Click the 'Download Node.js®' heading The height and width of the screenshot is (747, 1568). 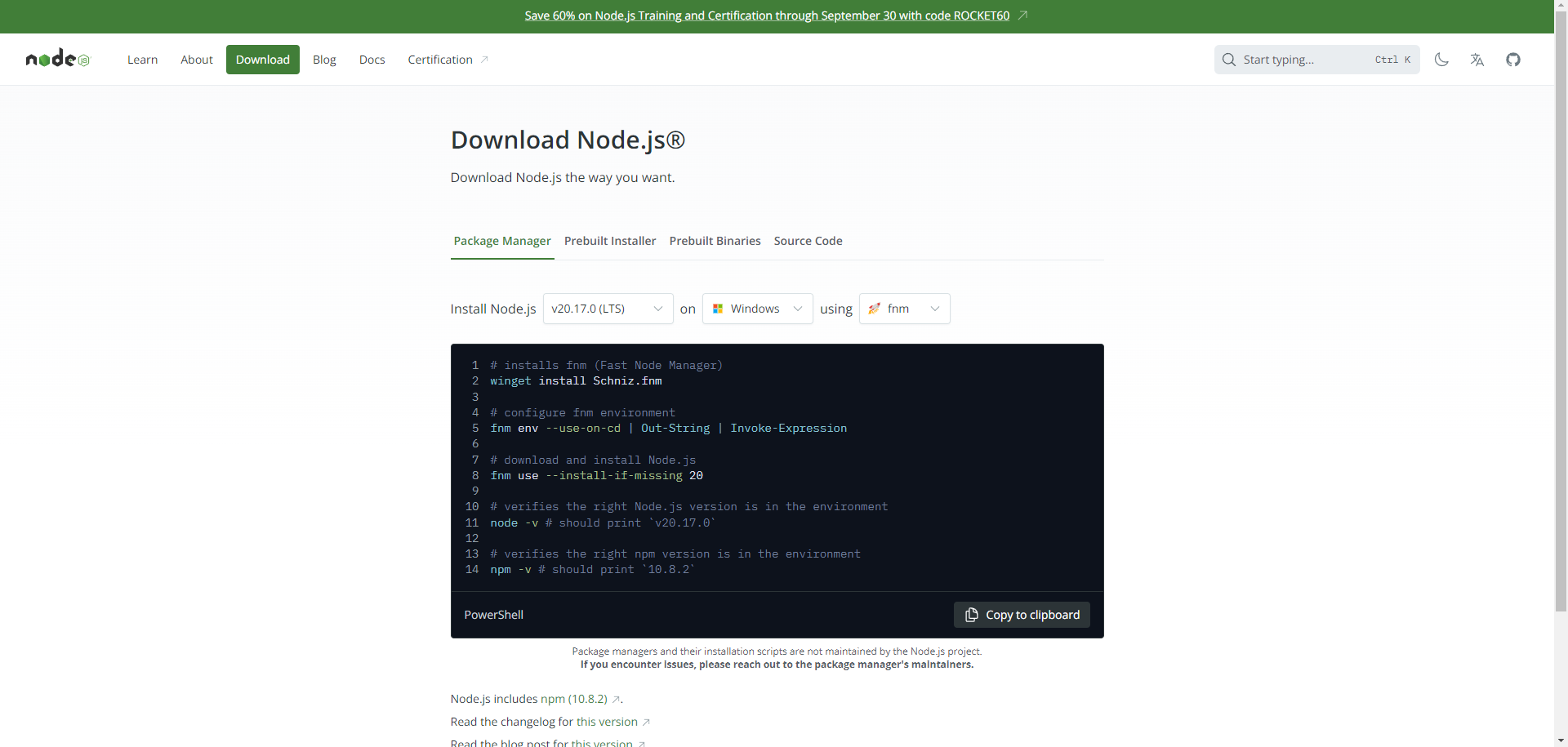[568, 140]
